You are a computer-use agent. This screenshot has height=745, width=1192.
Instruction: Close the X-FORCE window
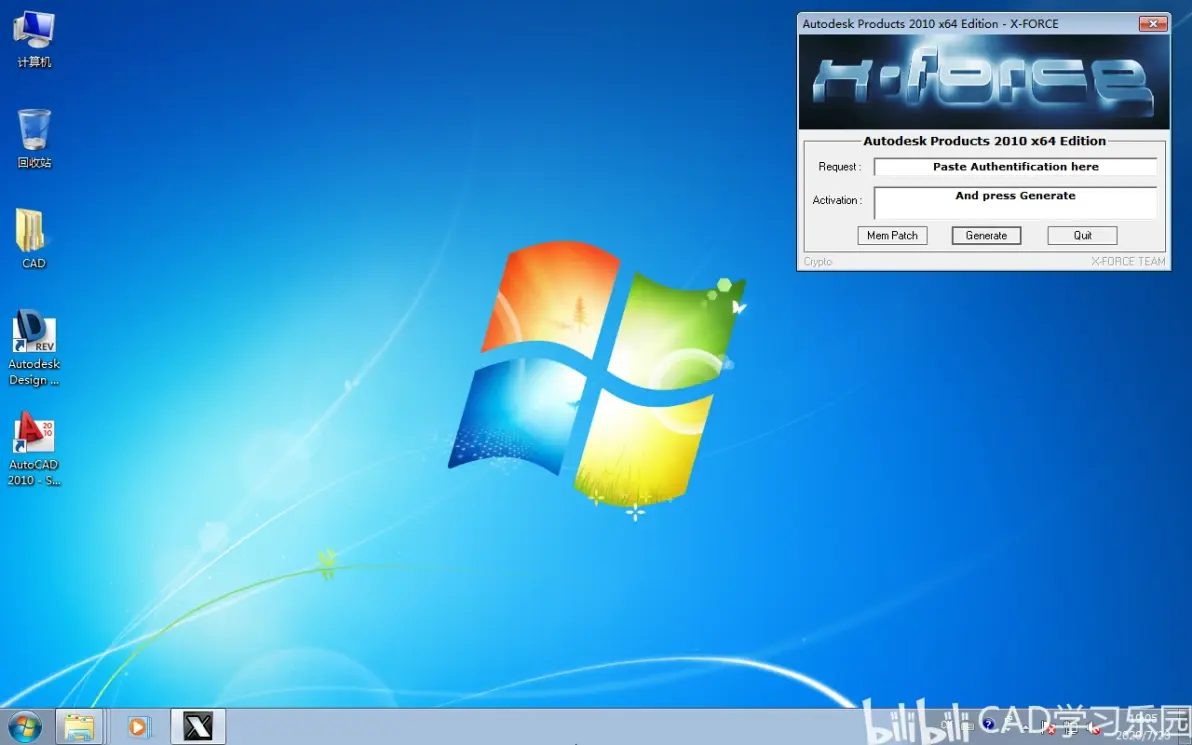pos(1153,24)
